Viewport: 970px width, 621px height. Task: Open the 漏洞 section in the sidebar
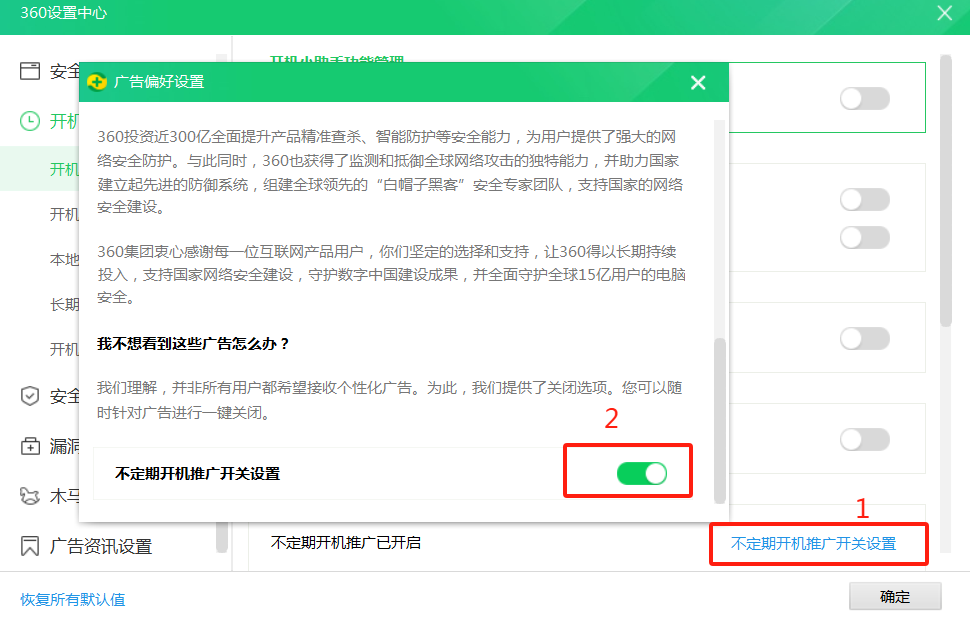point(64,446)
